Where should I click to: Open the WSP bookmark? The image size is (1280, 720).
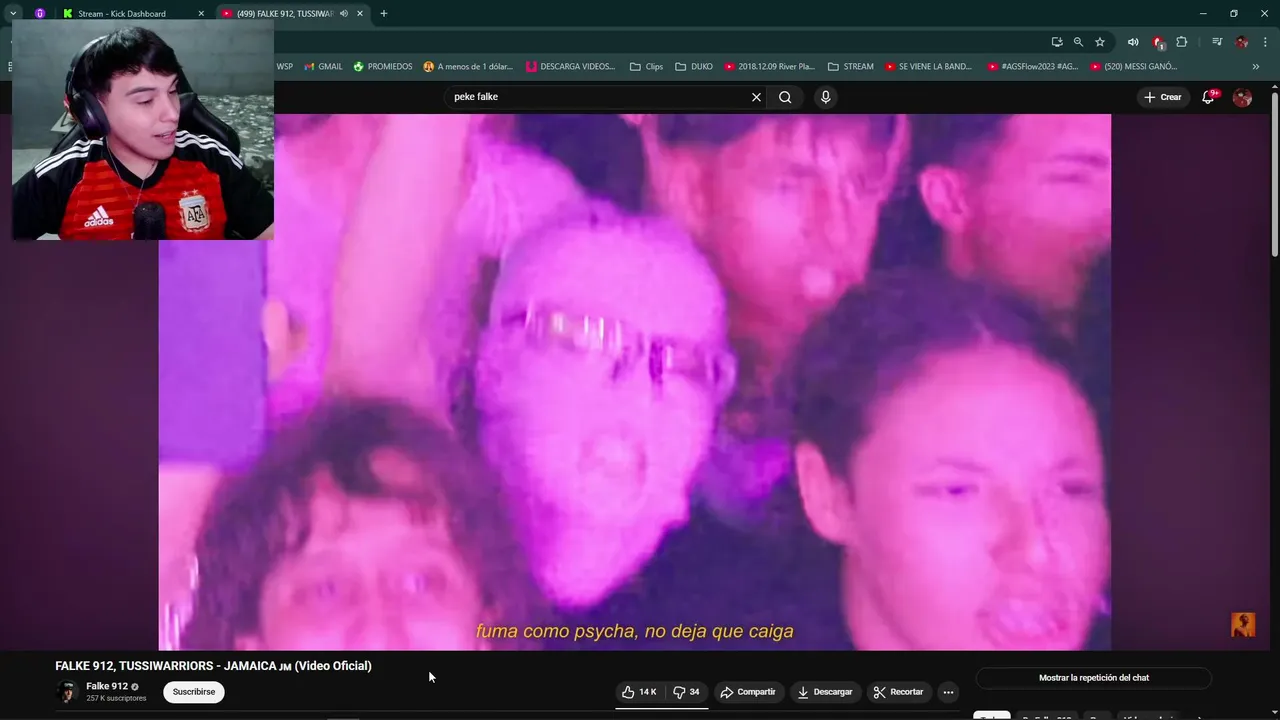coord(285,67)
